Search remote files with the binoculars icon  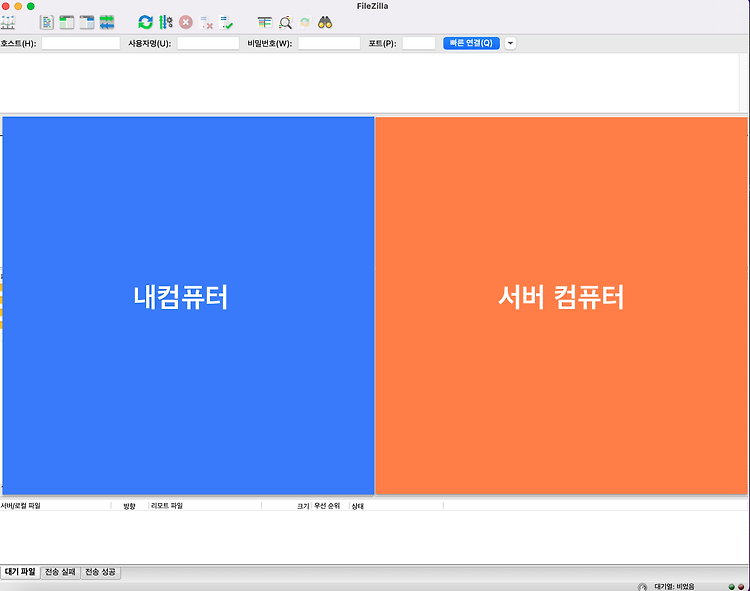click(x=325, y=22)
